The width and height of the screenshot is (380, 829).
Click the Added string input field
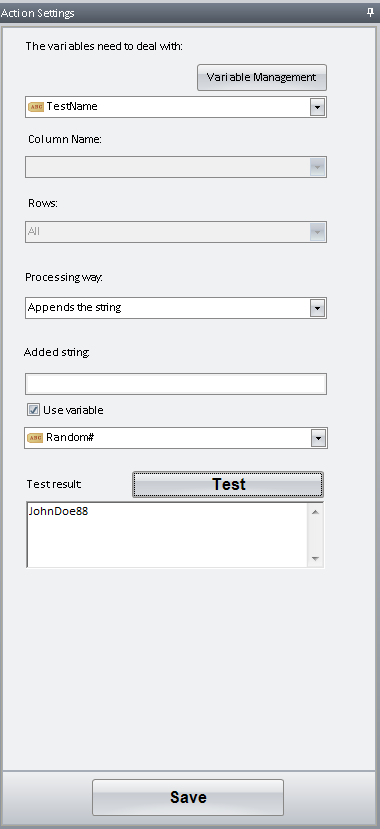pyautogui.click(x=175, y=384)
